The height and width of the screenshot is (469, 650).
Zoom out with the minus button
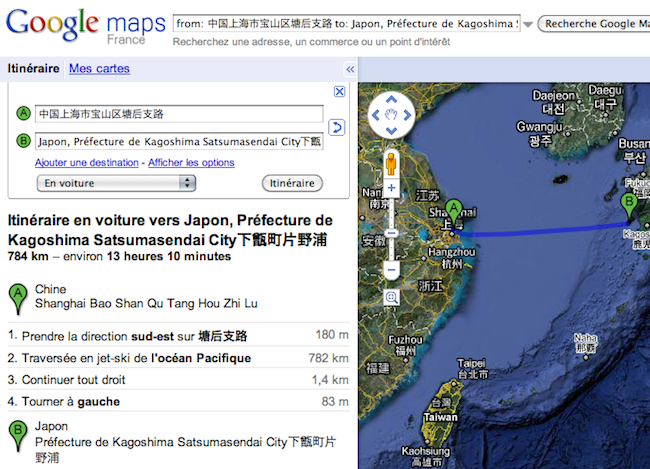click(x=391, y=270)
